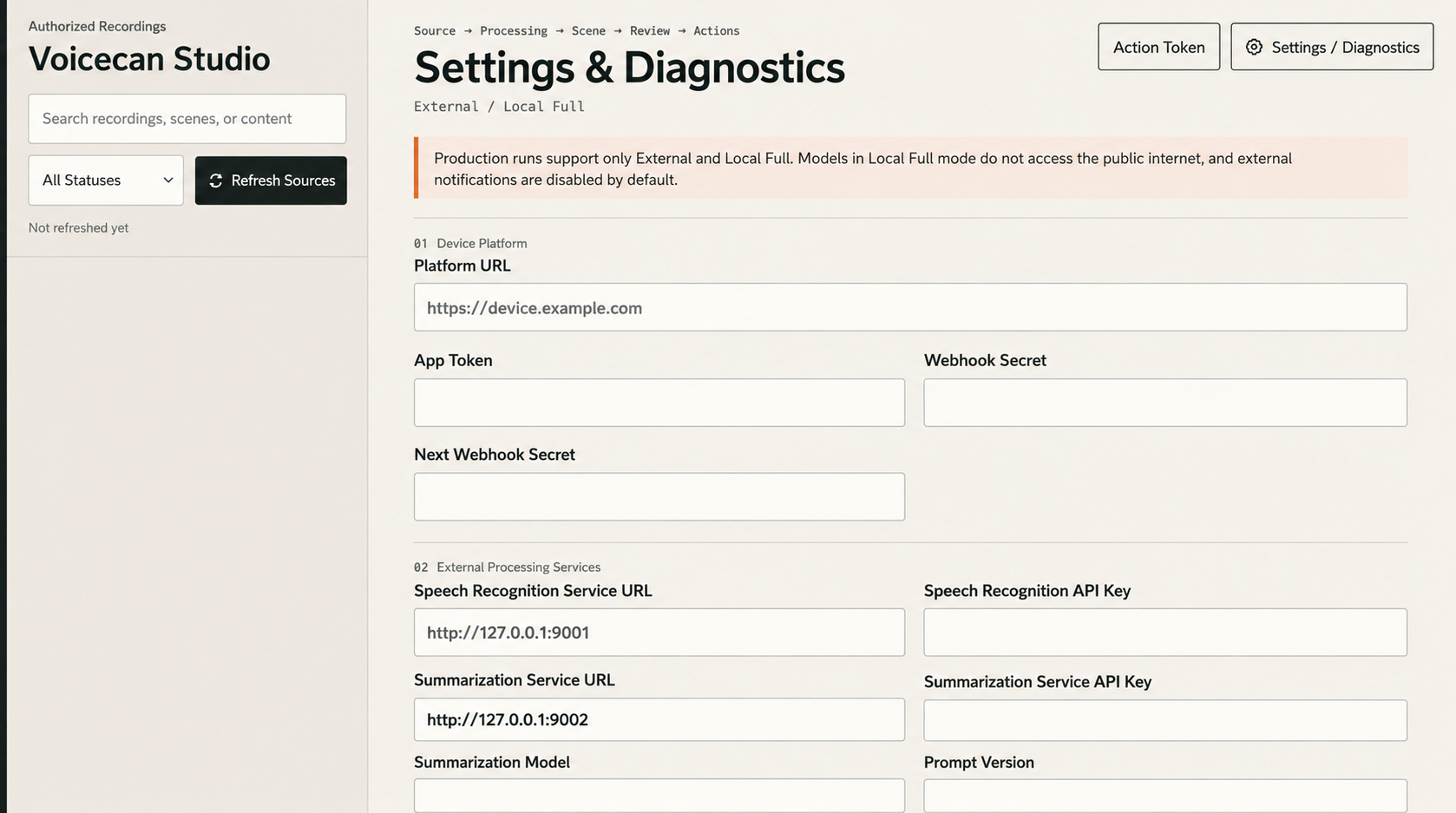1456x813 pixels.
Task: Click the Prompt Version field
Action: point(1165,796)
